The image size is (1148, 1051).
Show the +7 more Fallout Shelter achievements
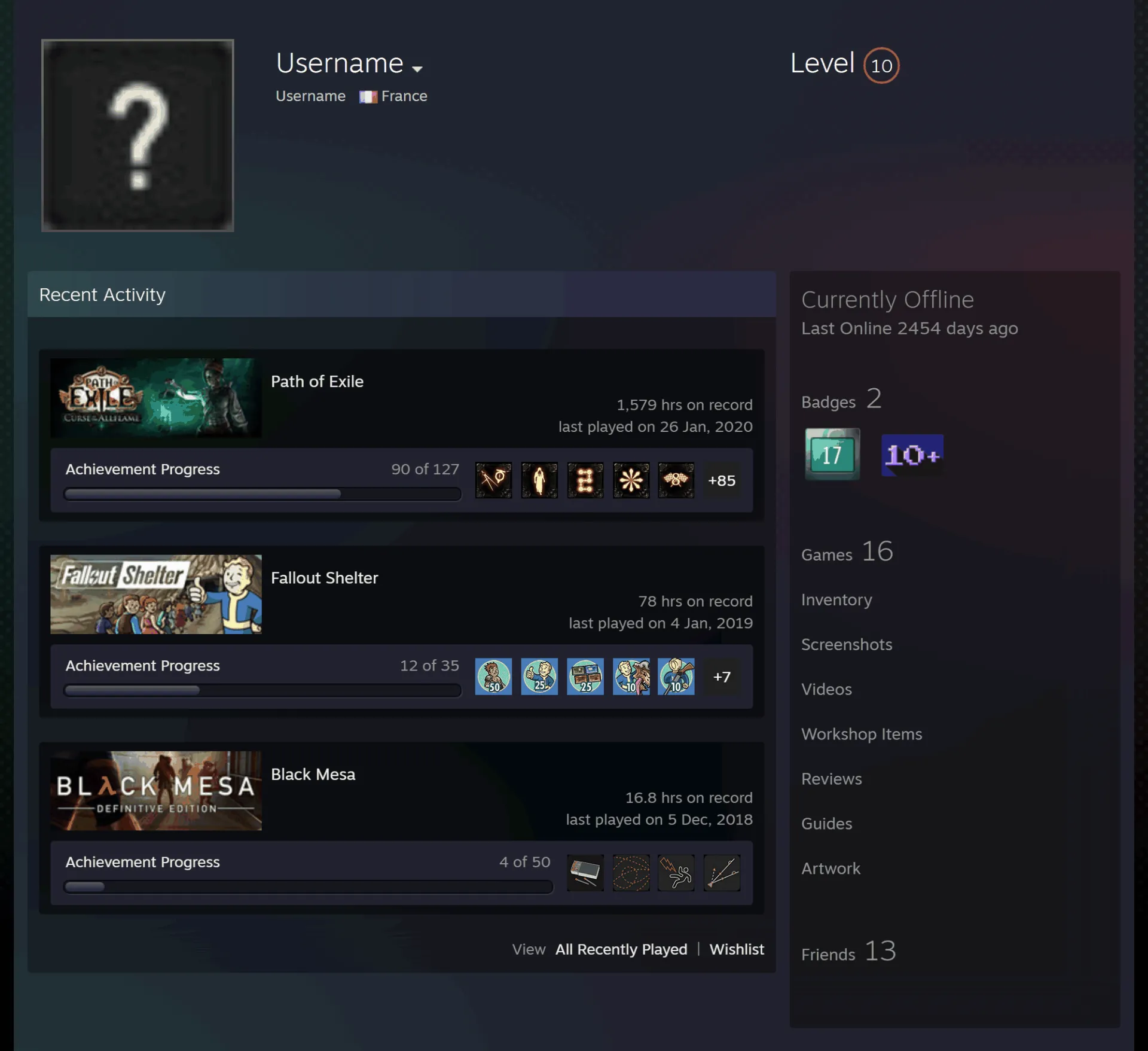[722, 677]
